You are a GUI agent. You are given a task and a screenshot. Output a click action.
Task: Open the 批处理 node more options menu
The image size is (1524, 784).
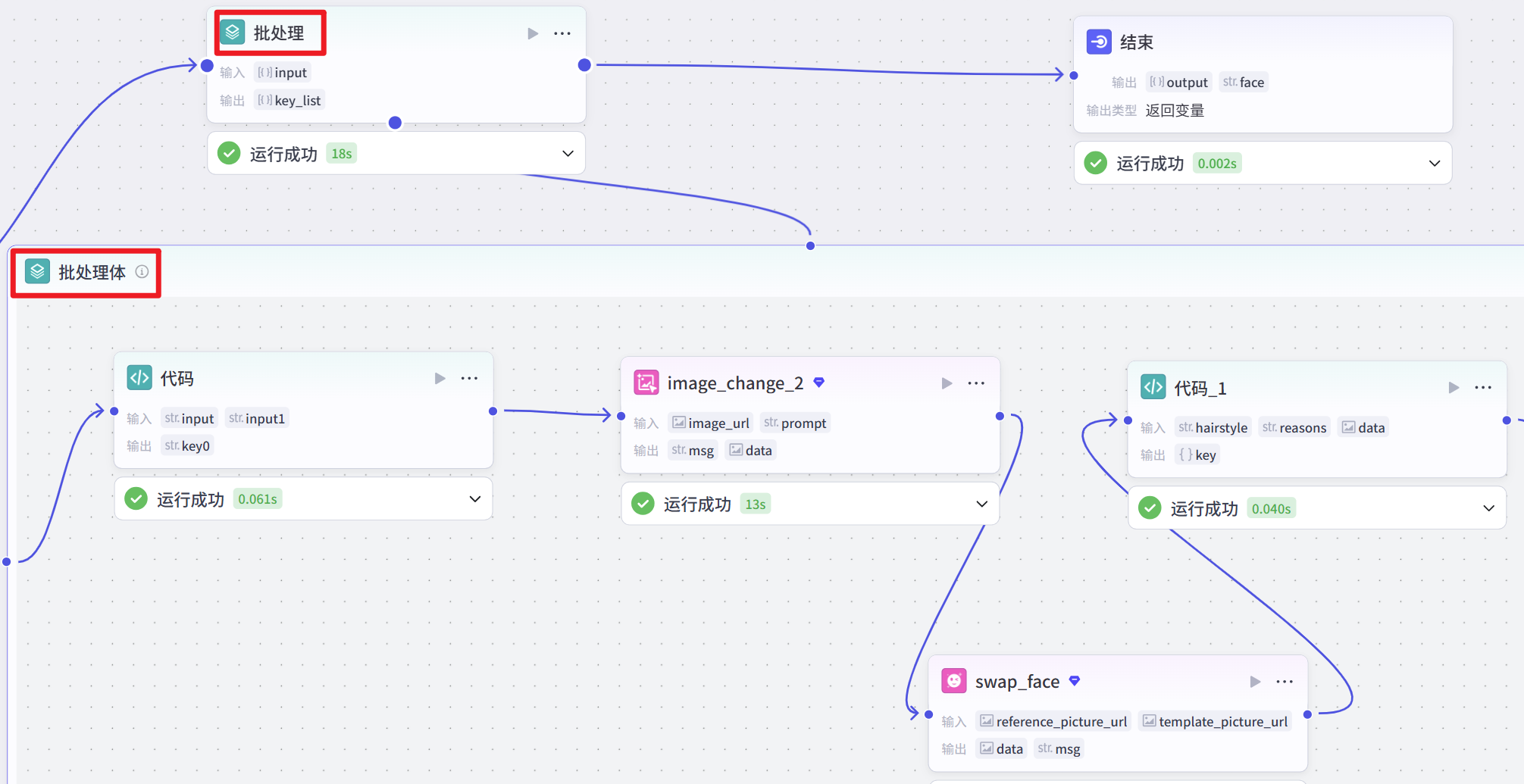562,33
